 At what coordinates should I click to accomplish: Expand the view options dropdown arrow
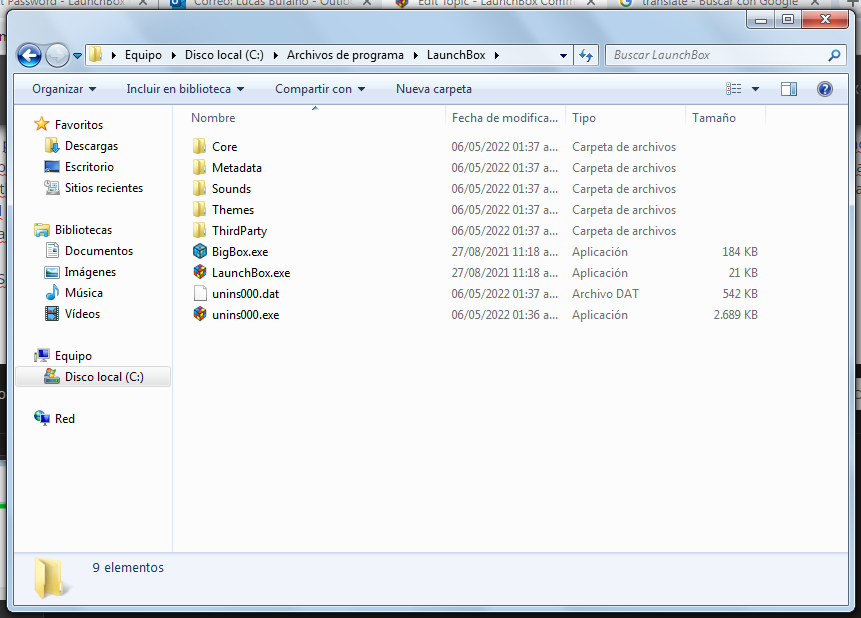tap(756, 89)
